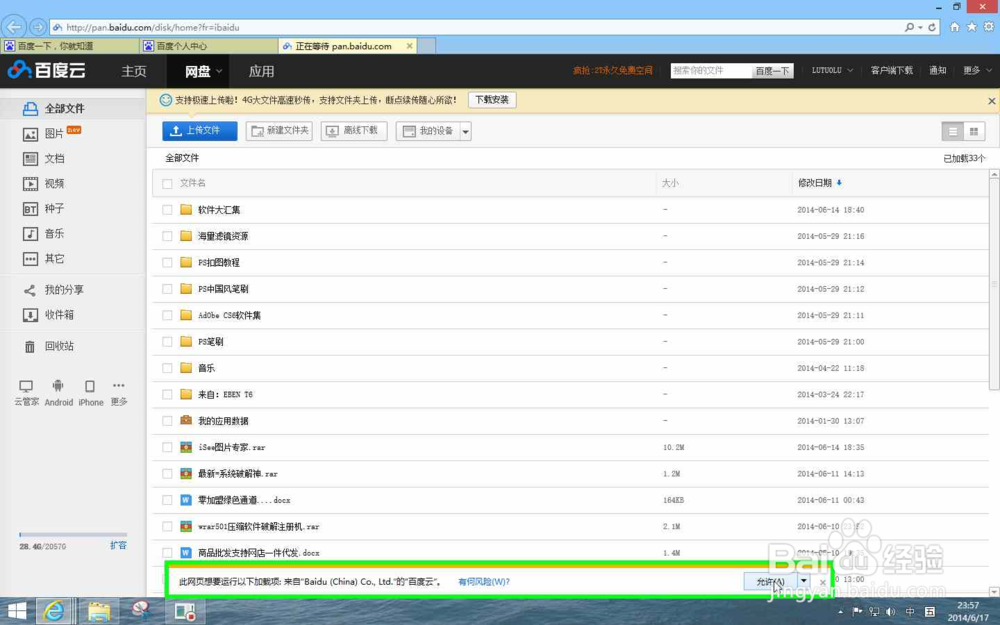Sort by 修改日期 column arrow
Image resolution: width=1000 pixels, height=625 pixels.
click(839, 183)
